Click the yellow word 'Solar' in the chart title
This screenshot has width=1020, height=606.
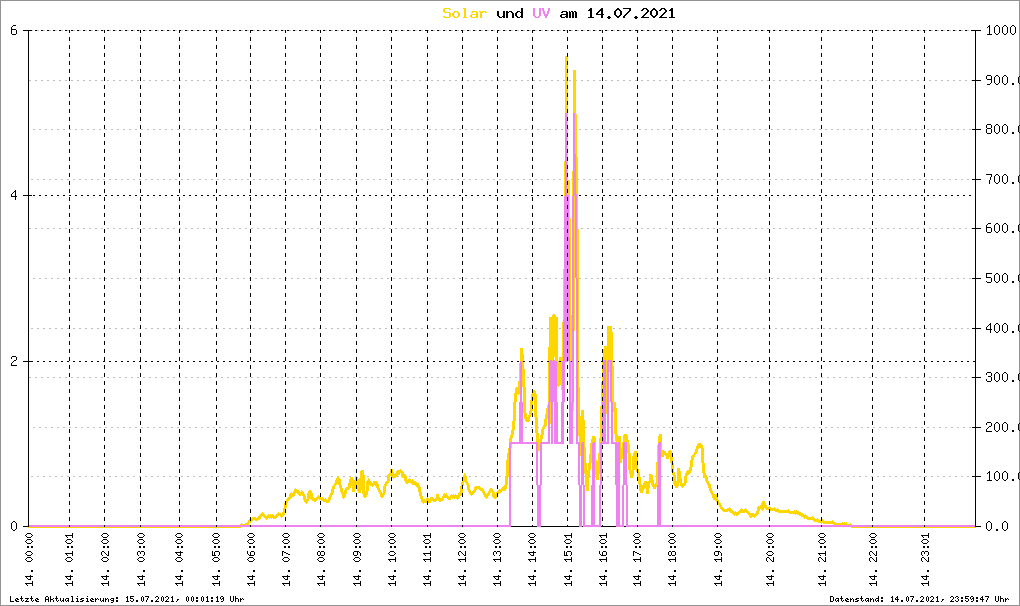pos(464,13)
